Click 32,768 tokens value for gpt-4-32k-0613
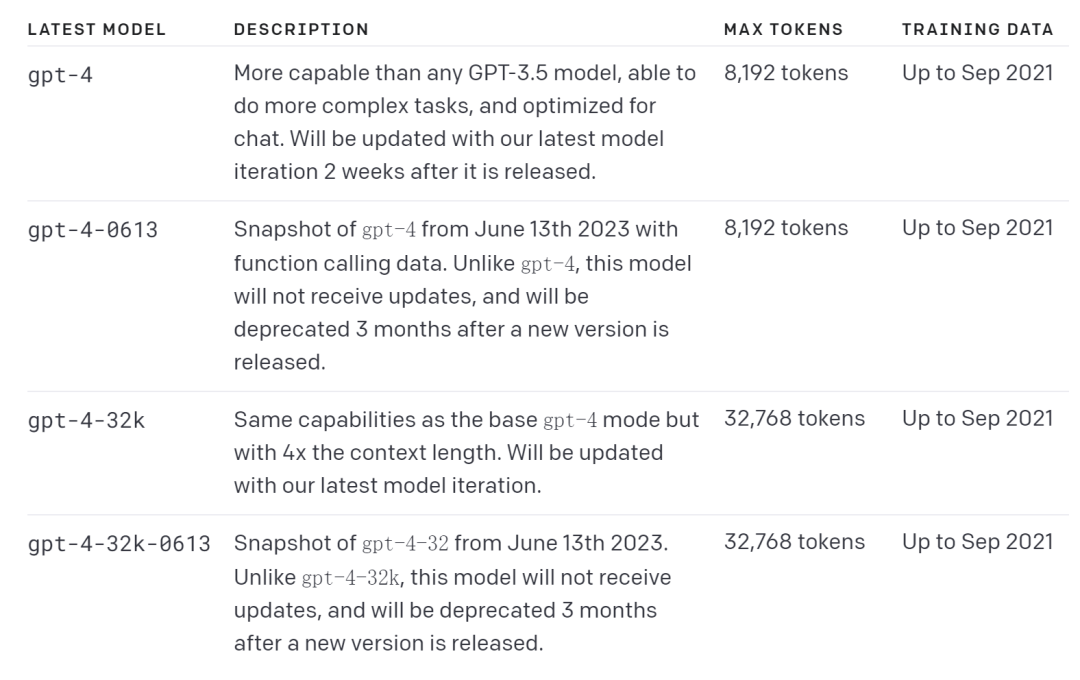 (794, 542)
